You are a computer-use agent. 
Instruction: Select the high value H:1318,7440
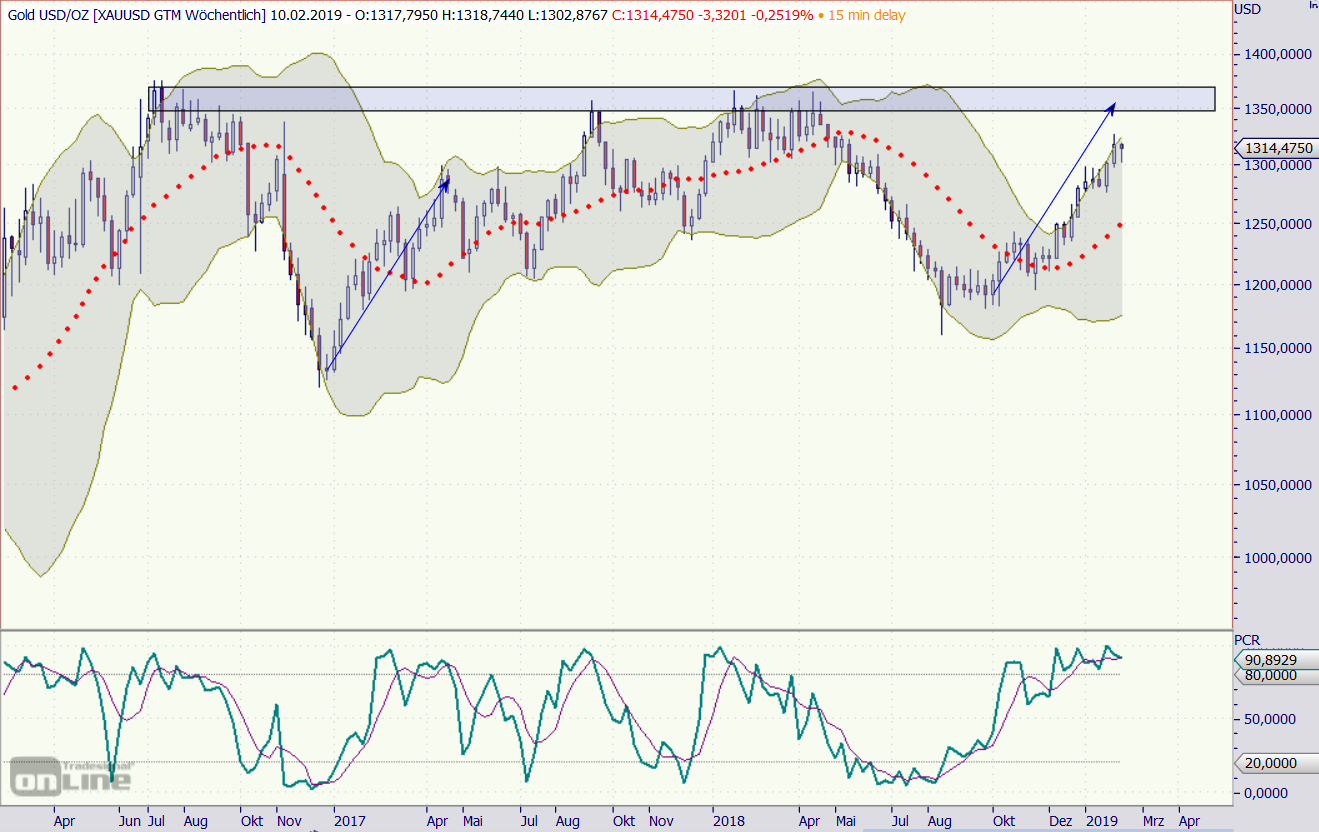484,15
